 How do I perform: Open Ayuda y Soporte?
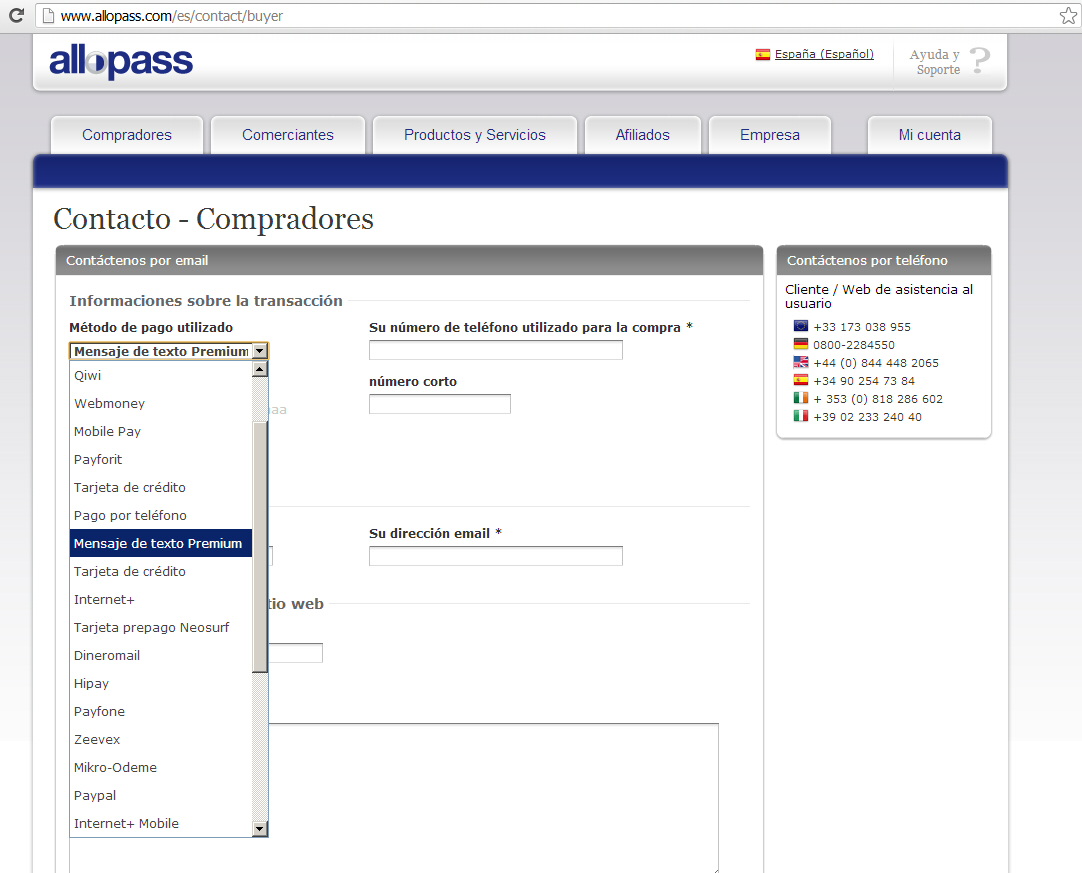point(937,62)
